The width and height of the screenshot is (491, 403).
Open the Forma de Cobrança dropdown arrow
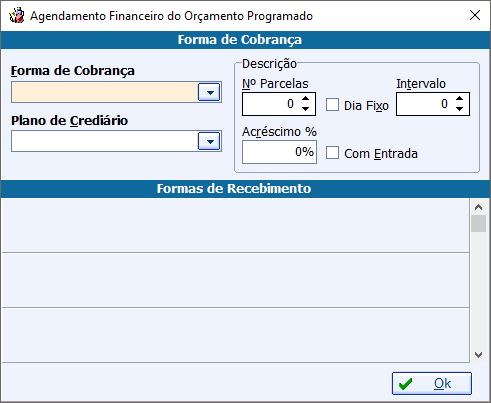click(x=209, y=92)
